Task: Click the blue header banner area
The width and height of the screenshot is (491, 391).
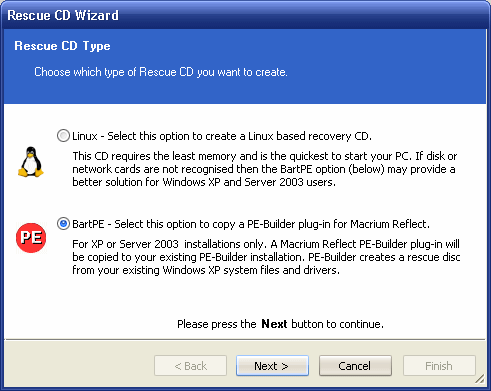Action: tap(245, 66)
